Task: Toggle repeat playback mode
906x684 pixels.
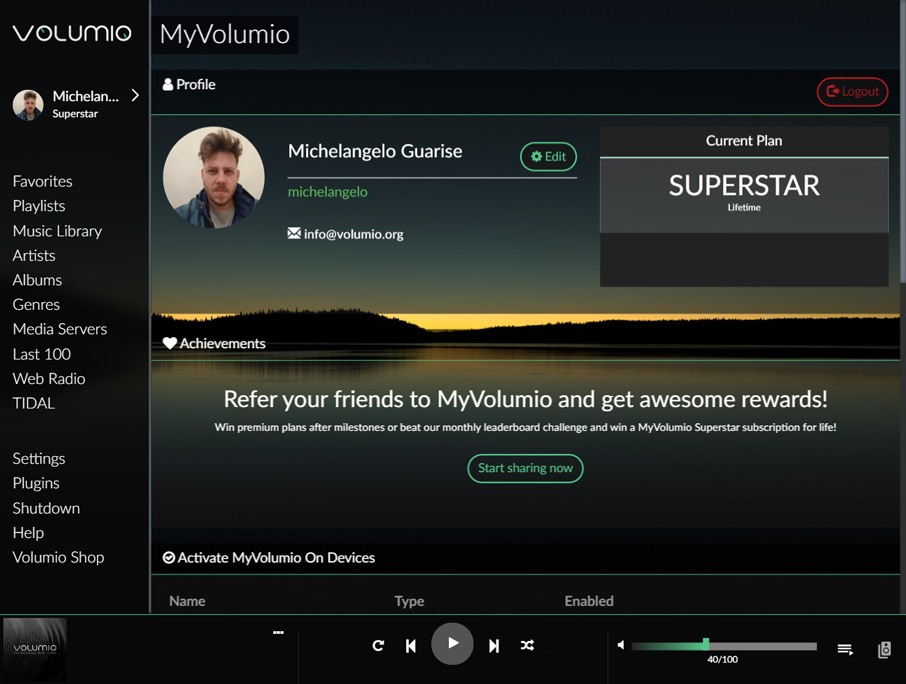Action: [x=378, y=646]
